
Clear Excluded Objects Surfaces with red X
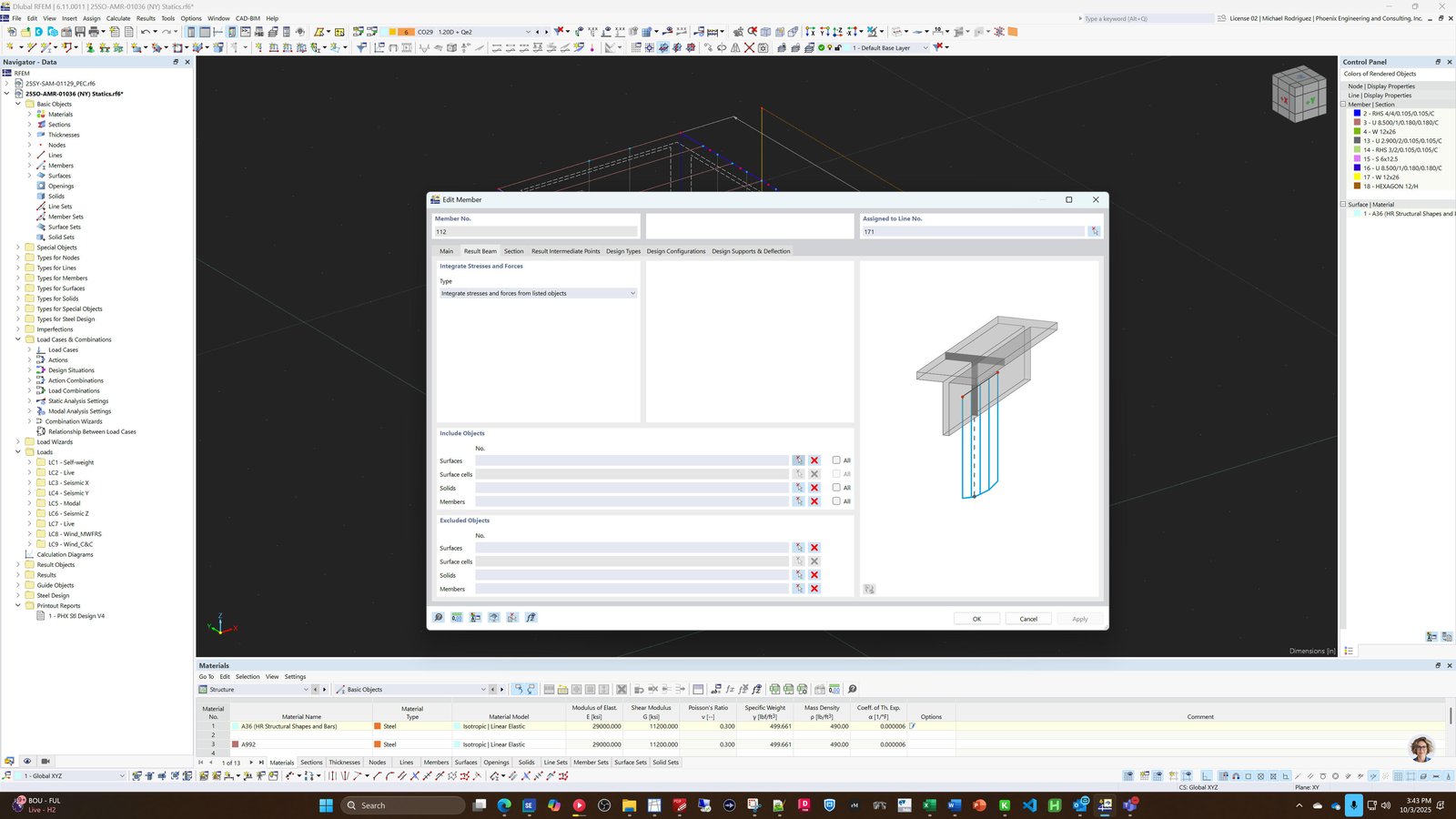(814, 548)
